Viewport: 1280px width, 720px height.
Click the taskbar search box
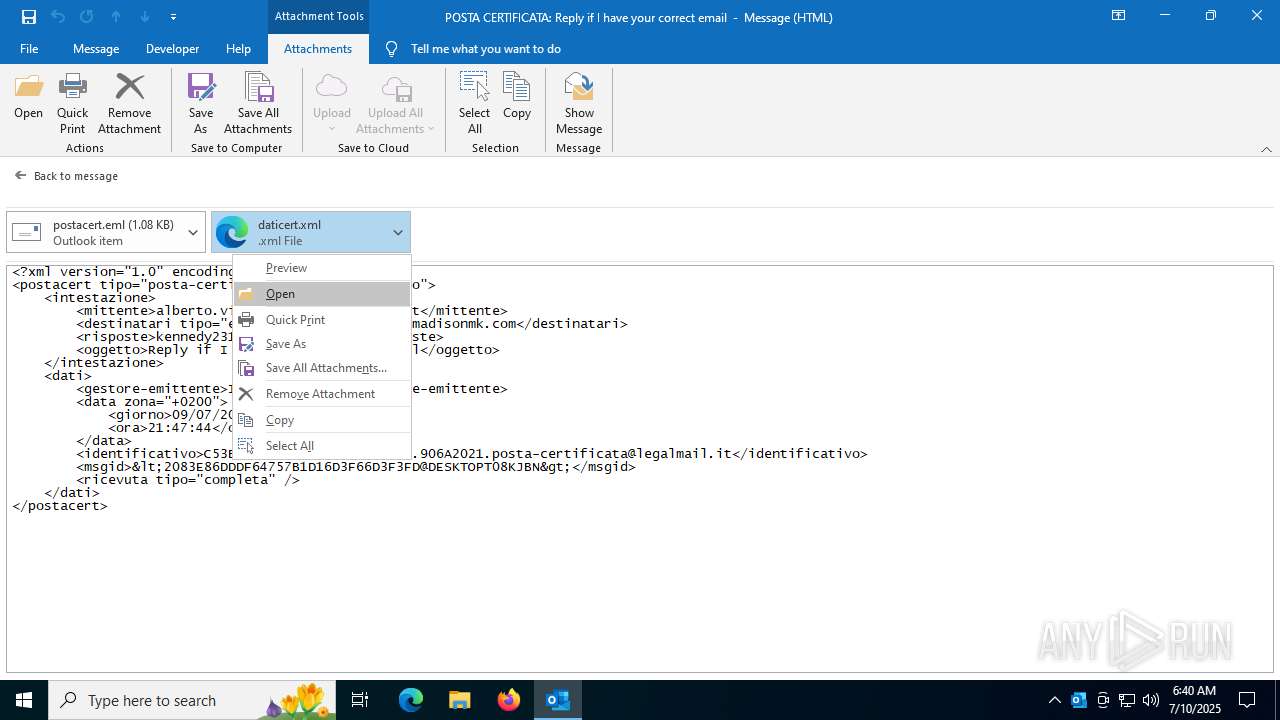point(194,700)
